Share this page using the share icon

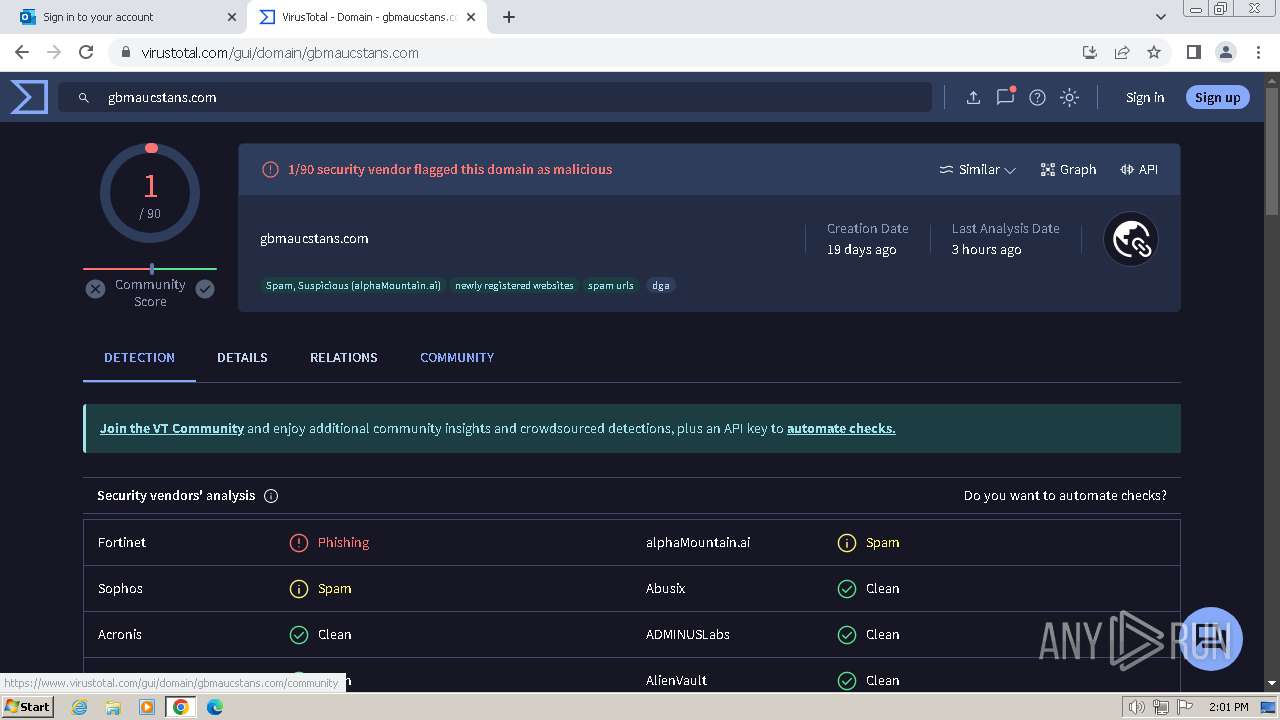1122,52
